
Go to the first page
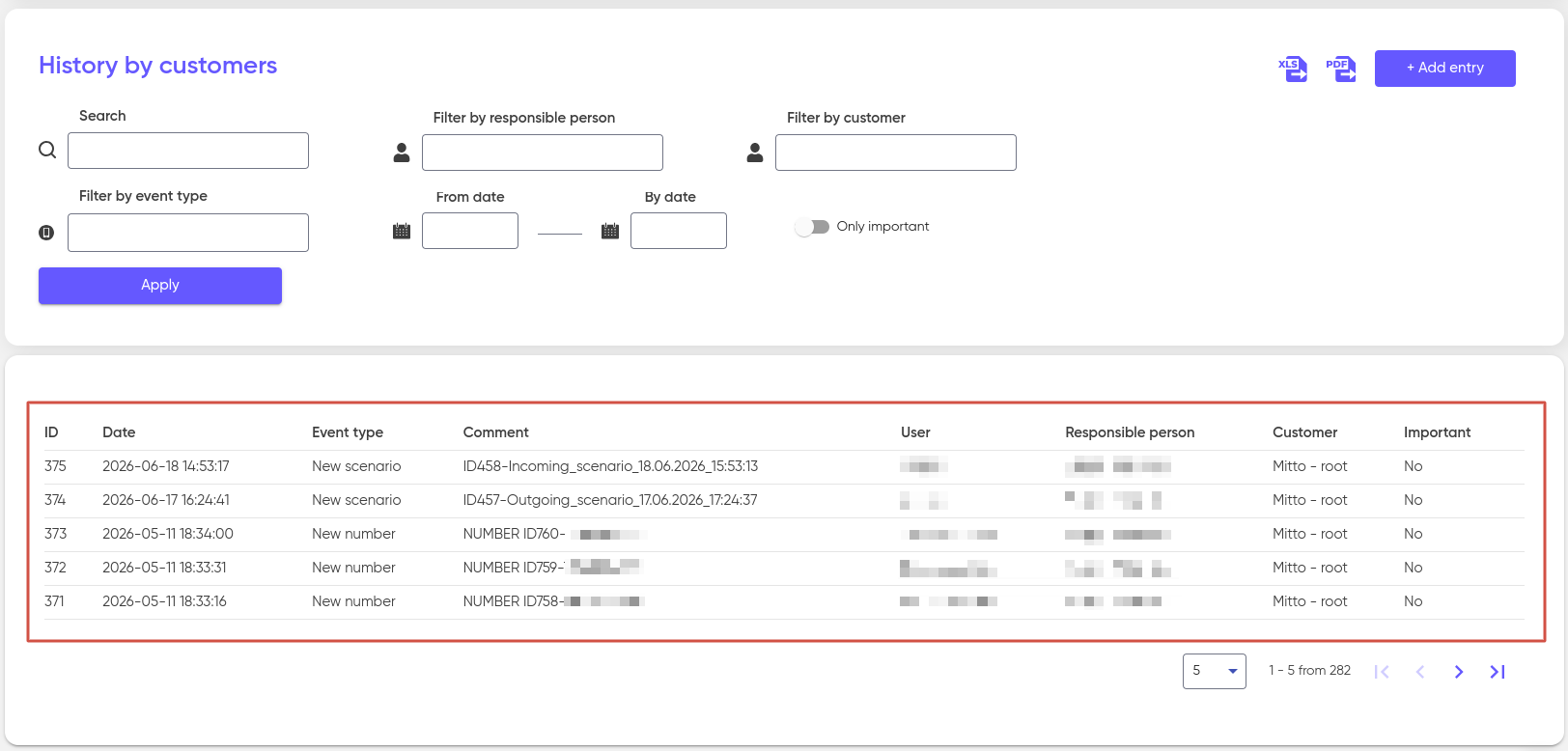tap(1382, 672)
